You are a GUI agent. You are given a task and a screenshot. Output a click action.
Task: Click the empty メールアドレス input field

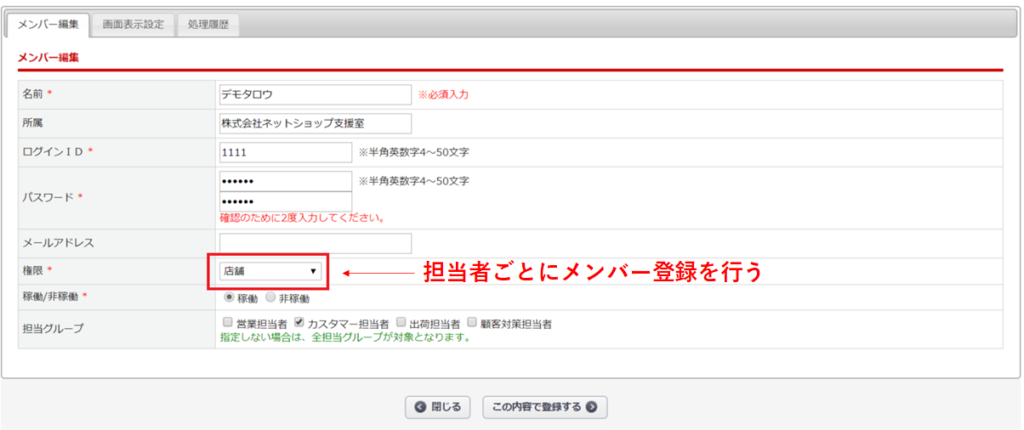coord(316,243)
